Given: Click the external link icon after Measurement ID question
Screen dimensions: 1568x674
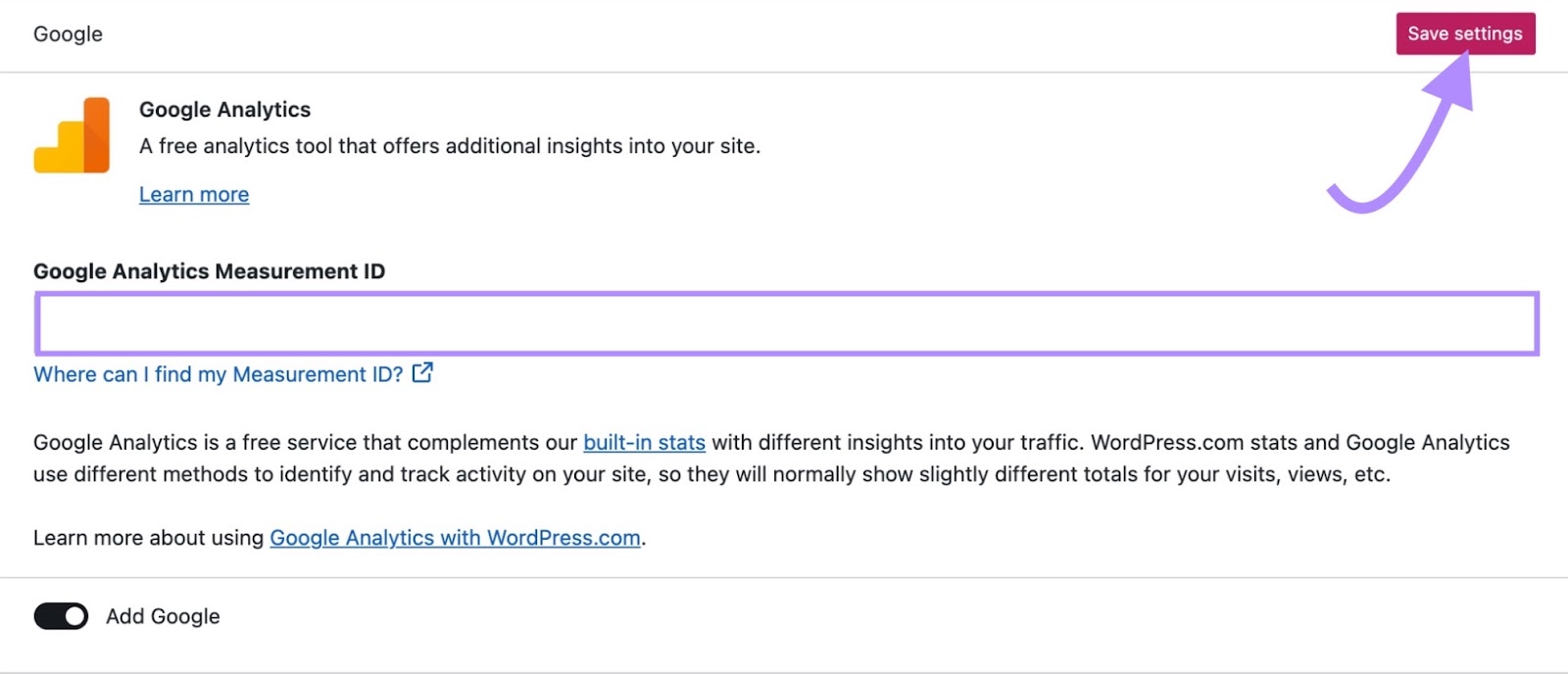Looking at the screenshot, I should (x=422, y=372).
